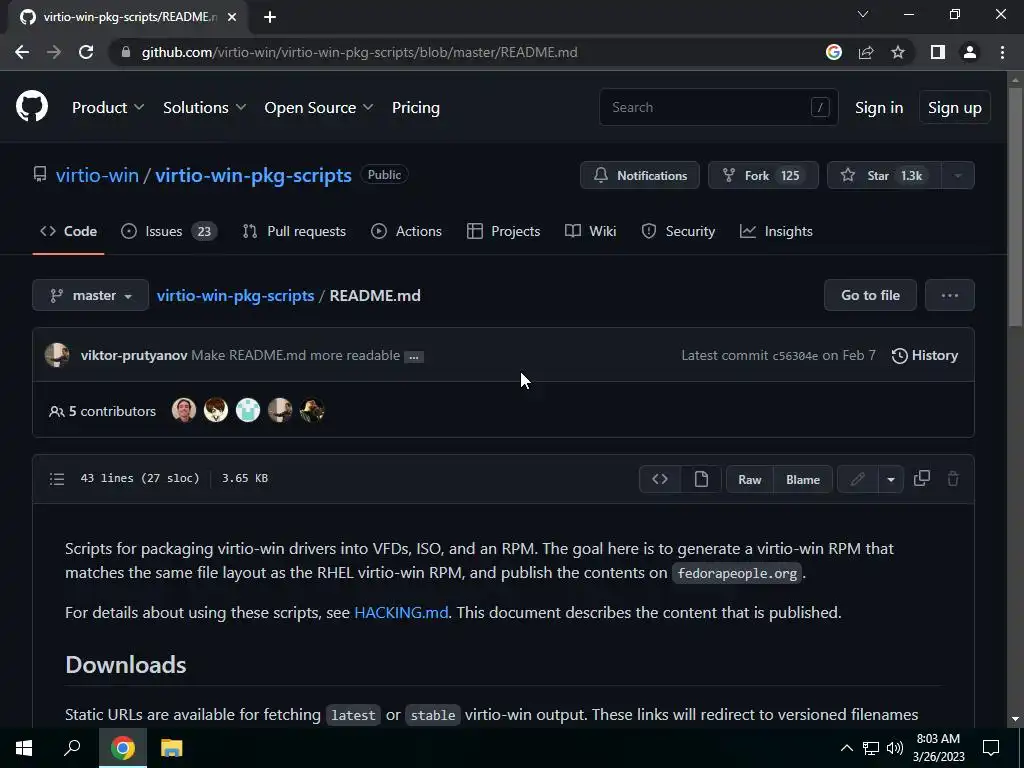Open the Chrome profile icon
This screenshot has width=1024, height=768.
pos(970,52)
